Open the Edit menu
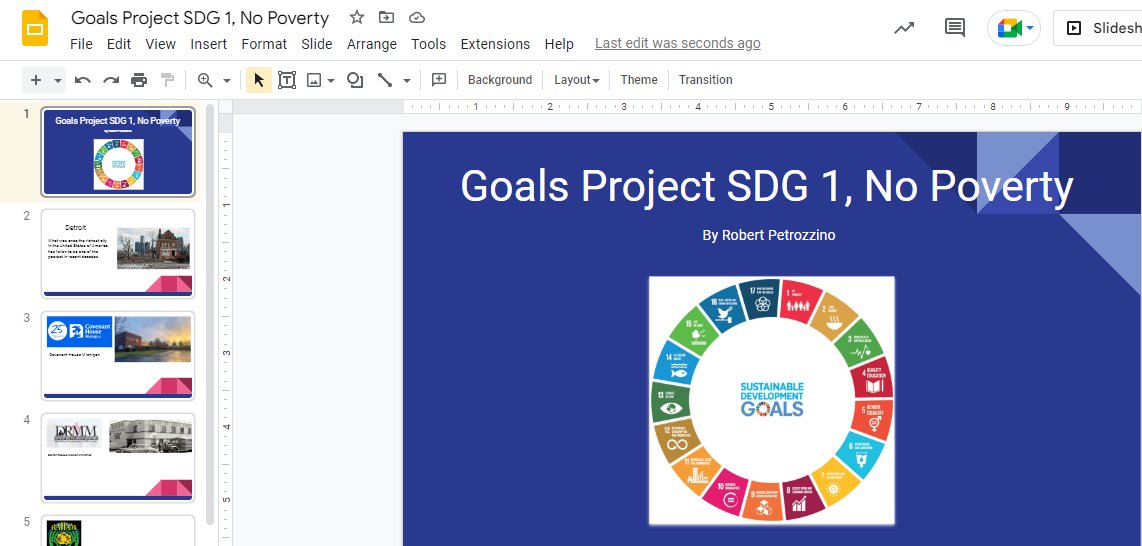1142x546 pixels. click(119, 44)
